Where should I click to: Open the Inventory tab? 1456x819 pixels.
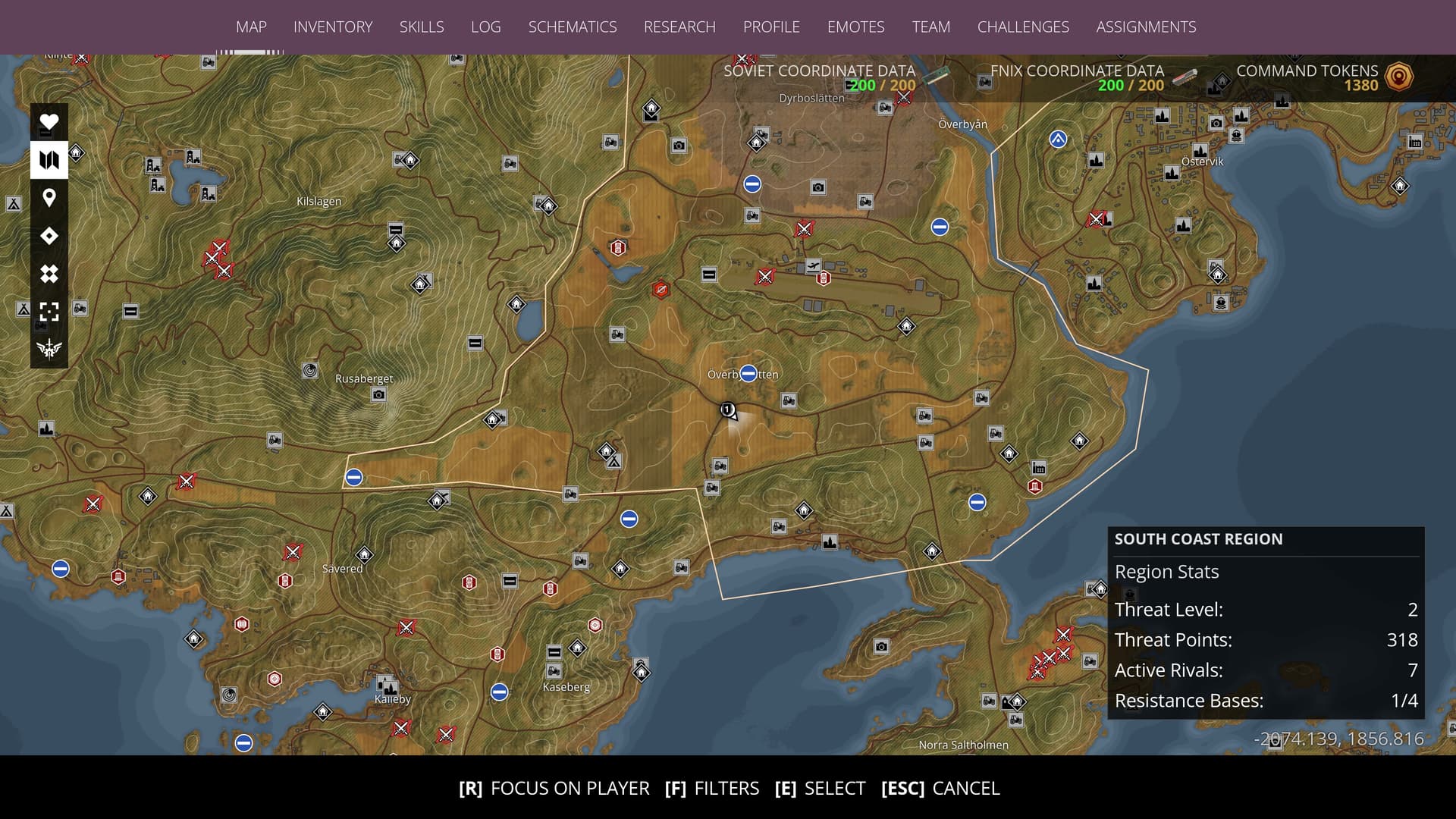[333, 27]
